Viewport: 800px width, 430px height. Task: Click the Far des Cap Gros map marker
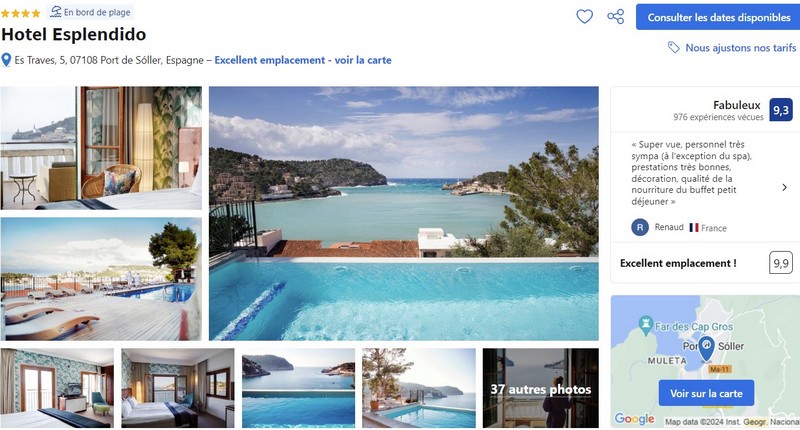[x=646, y=325]
